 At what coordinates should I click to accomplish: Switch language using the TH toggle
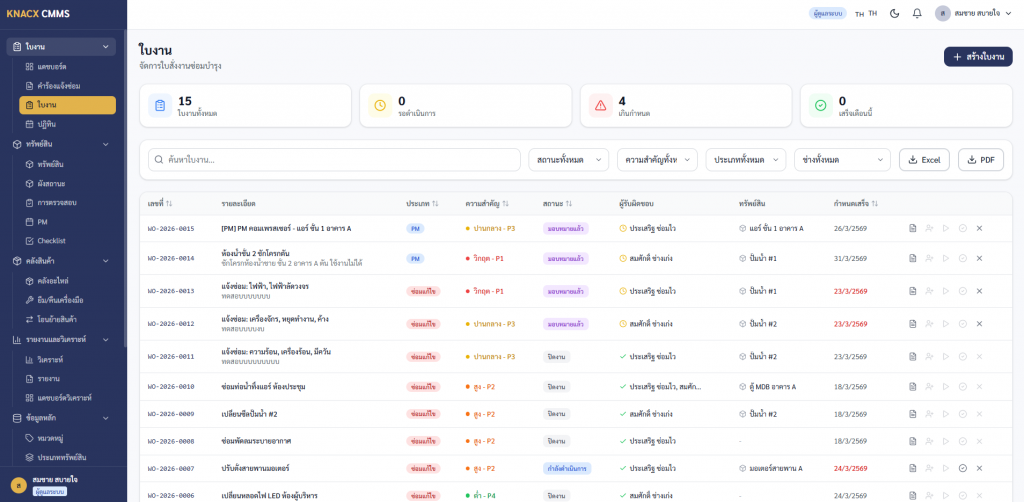pyautogui.click(x=866, y=13)
